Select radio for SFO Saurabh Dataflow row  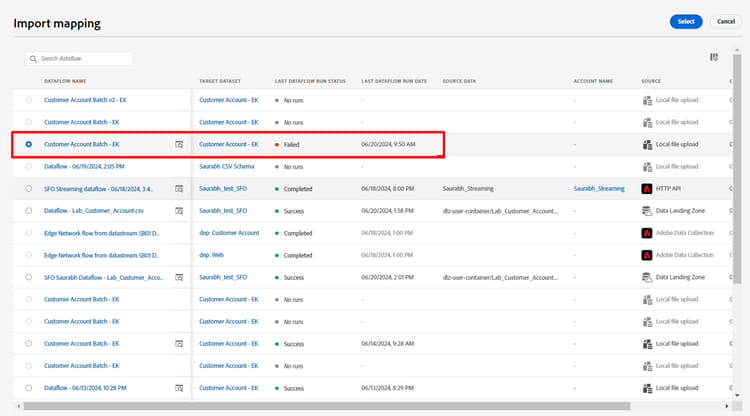point(29,277)
